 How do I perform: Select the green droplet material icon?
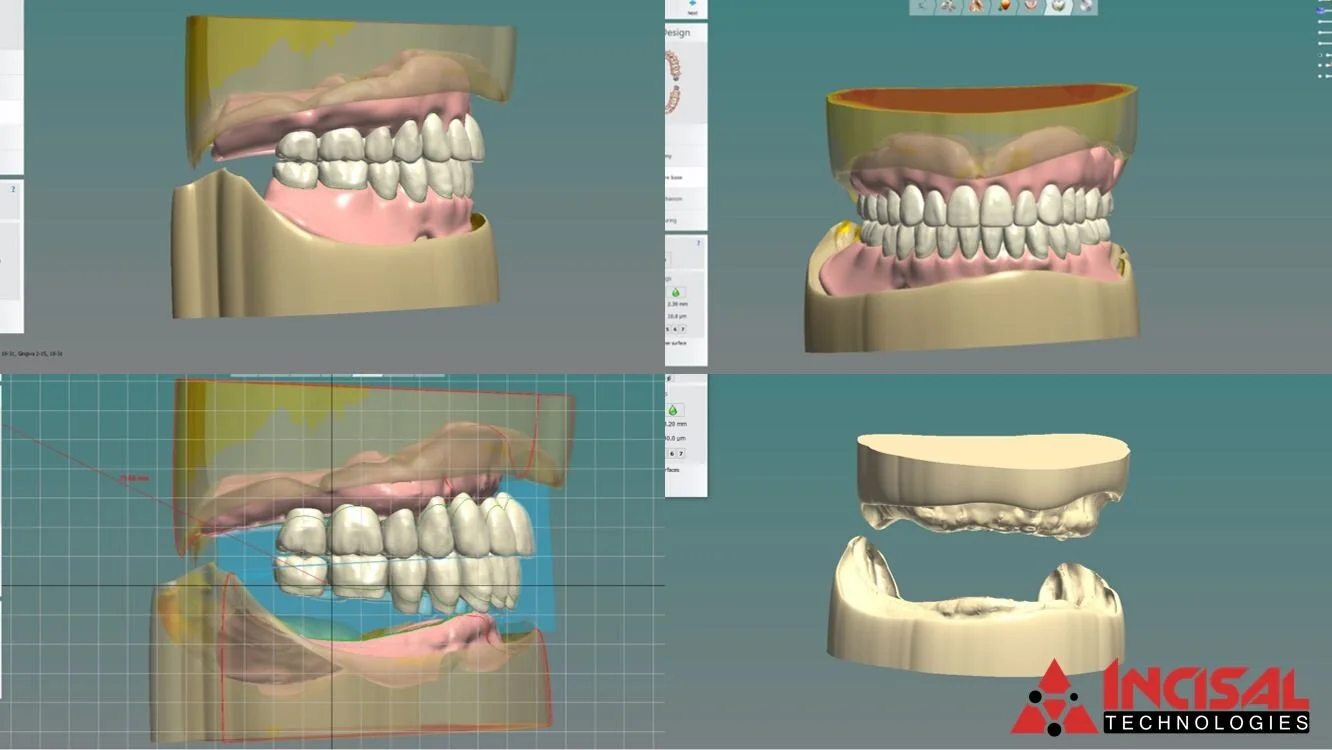tap(676, 291)
